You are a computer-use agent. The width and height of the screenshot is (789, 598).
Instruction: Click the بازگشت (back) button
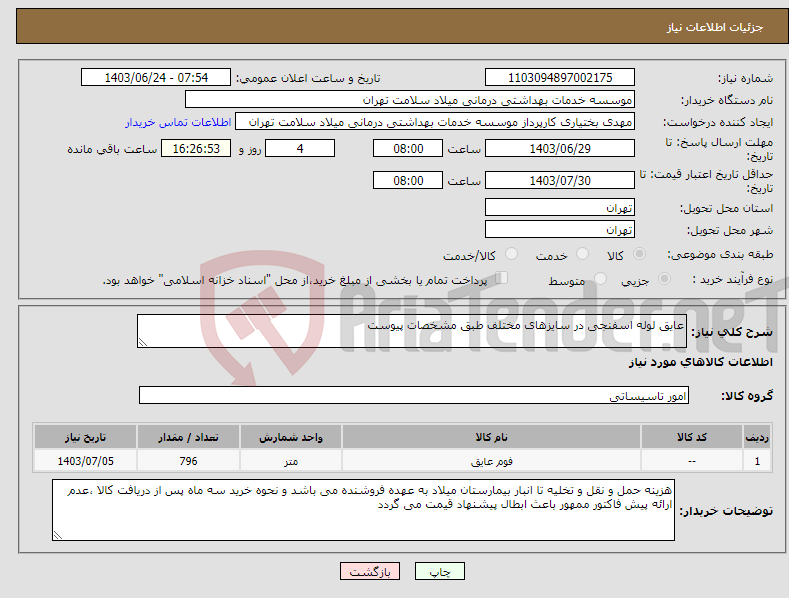pos(370,571)
